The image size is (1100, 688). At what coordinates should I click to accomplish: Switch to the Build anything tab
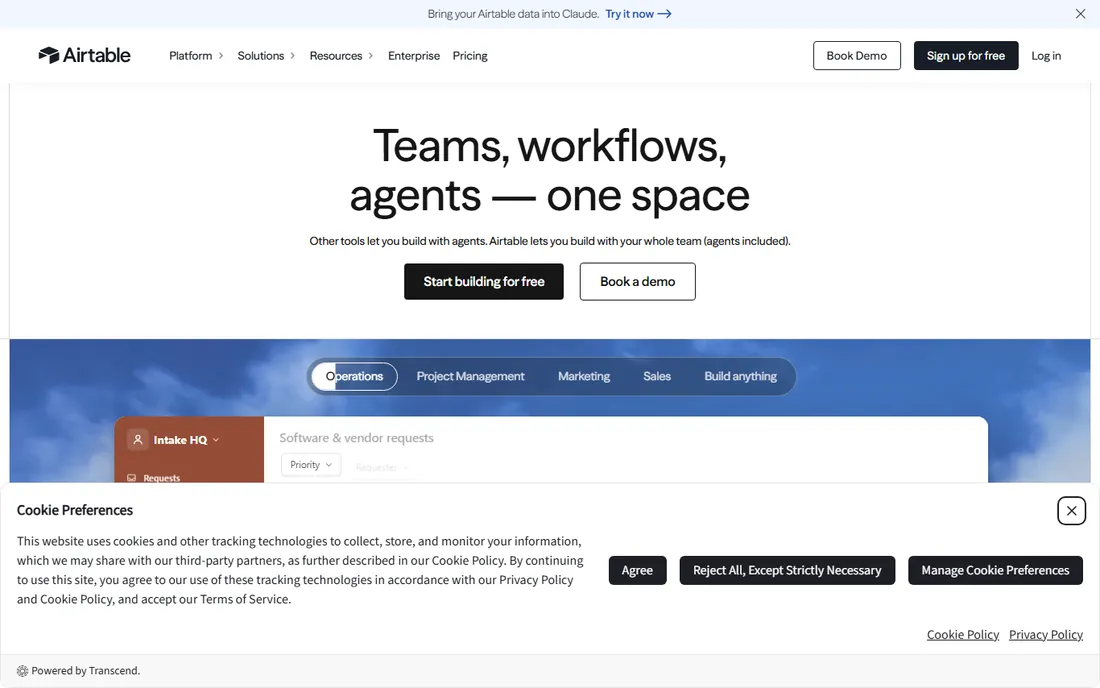pyautogui.click(x=740, y=377)
